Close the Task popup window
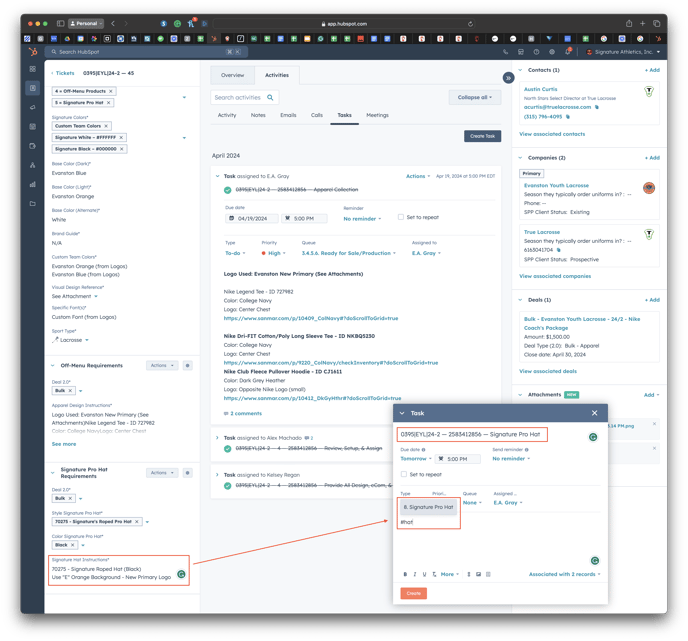Viewport: 688px width, 641px height. tap(594, 412)
